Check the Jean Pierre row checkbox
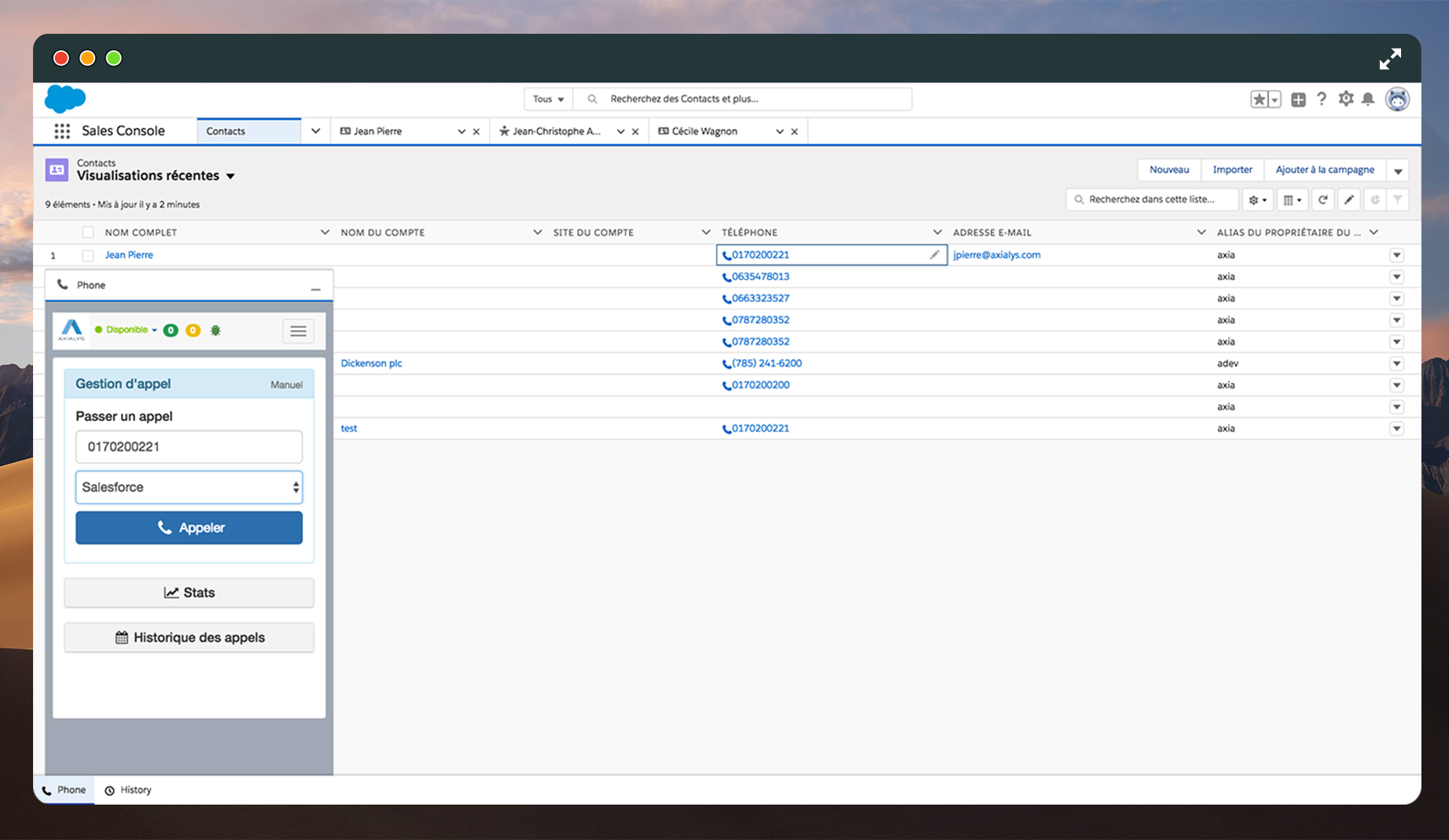 pyautogui.click(x=88, y=255)
